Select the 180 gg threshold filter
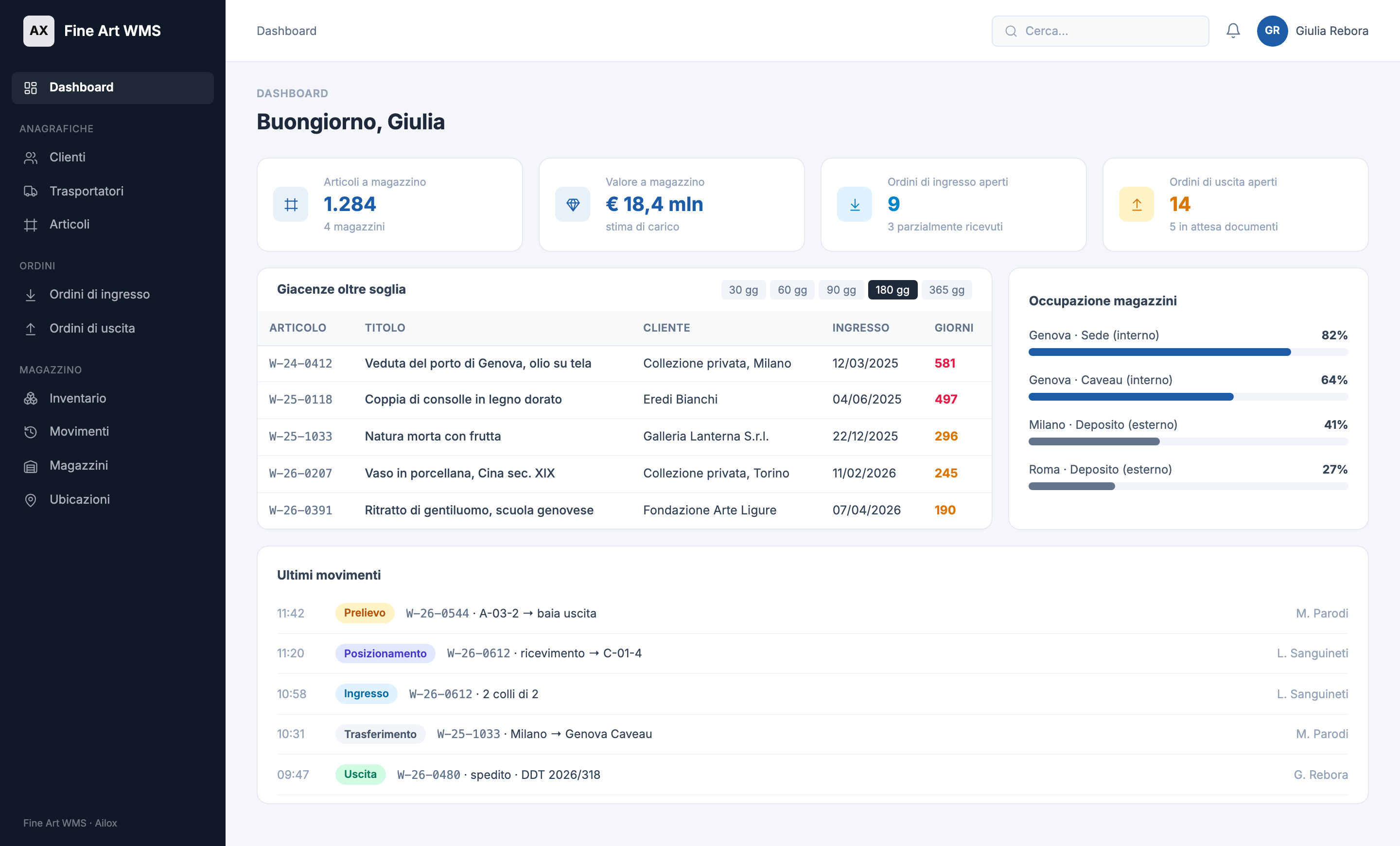1400x846 pixels. [x=892, y=290]
